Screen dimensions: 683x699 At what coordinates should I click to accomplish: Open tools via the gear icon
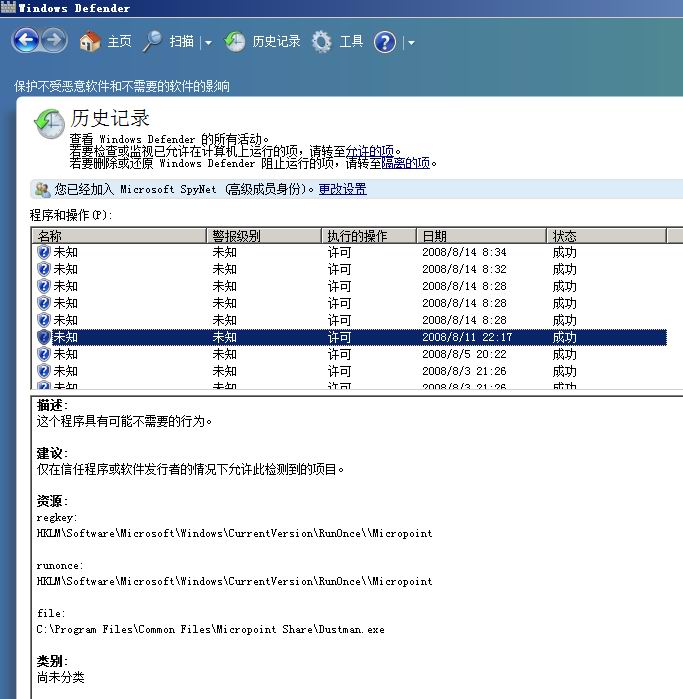click(321, 42)
